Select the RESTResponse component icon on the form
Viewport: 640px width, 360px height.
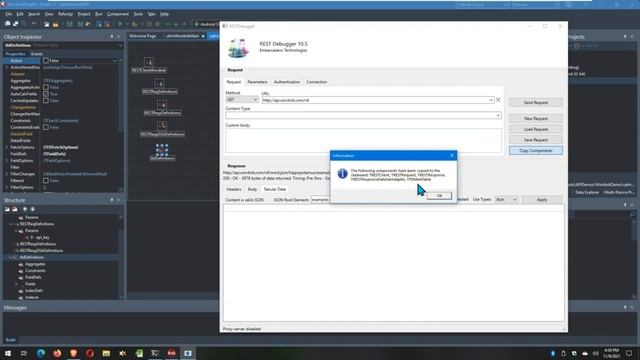click(162, 105)
